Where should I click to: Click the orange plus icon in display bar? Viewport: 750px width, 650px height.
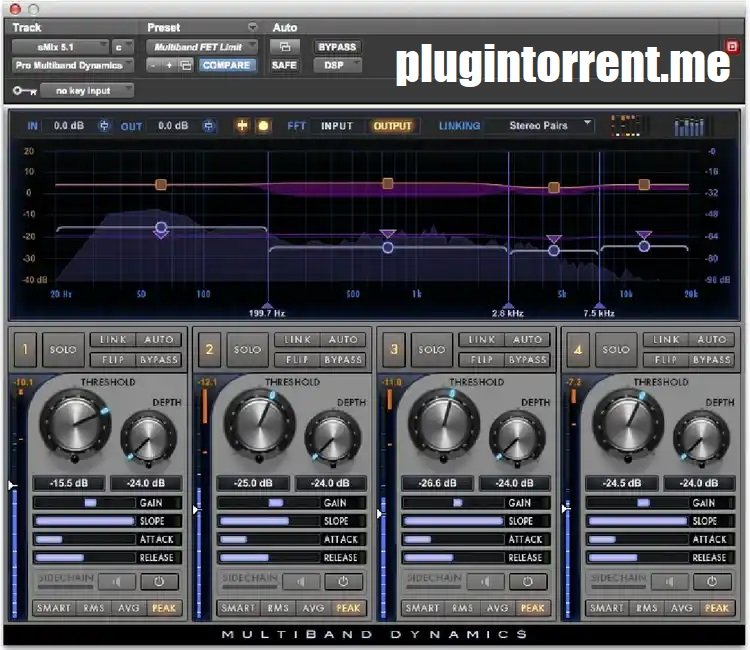243,126
